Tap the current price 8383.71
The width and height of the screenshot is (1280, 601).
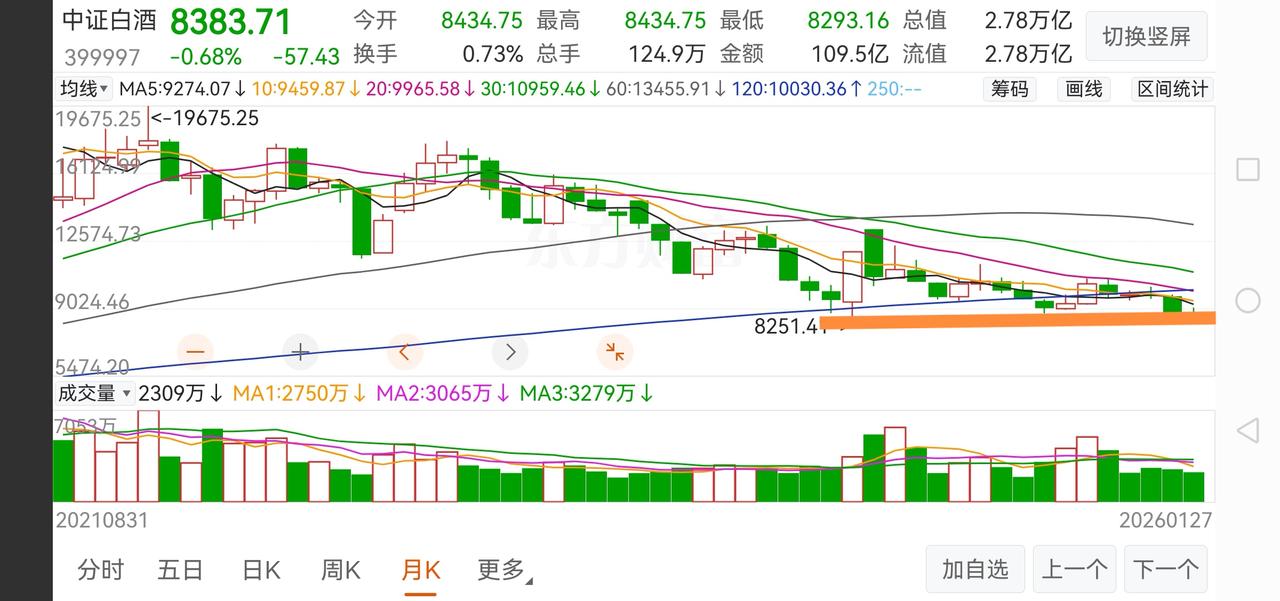pos(231,22)
